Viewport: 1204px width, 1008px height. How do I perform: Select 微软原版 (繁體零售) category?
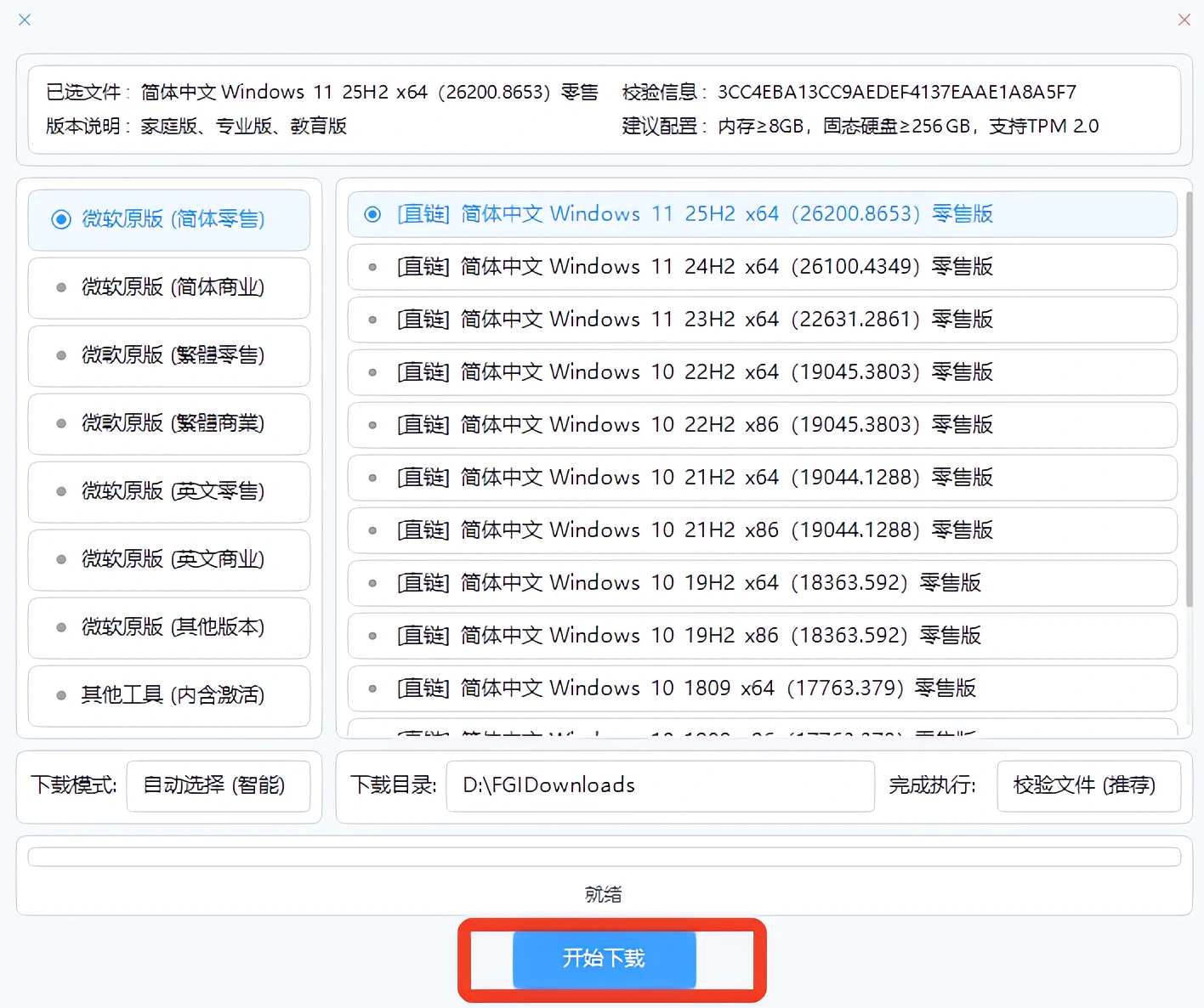coord(169,355)
